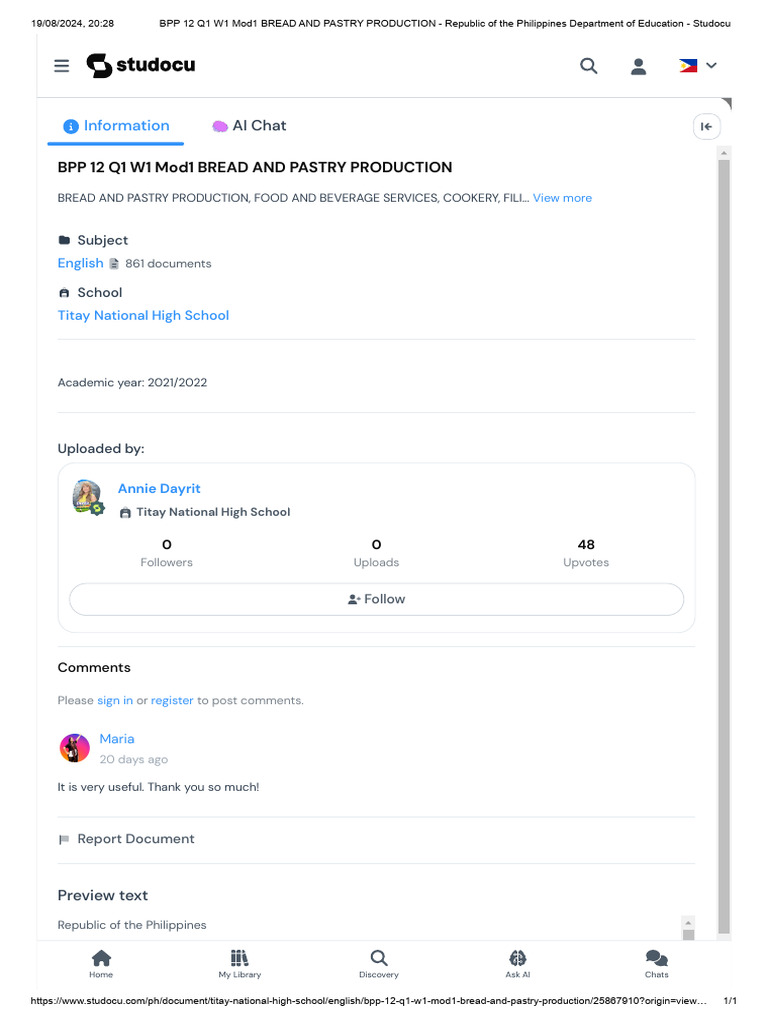Switch to the Information tab
Image resolution: width=768 pixels, height=1024 pixels.
pos(116,126)
